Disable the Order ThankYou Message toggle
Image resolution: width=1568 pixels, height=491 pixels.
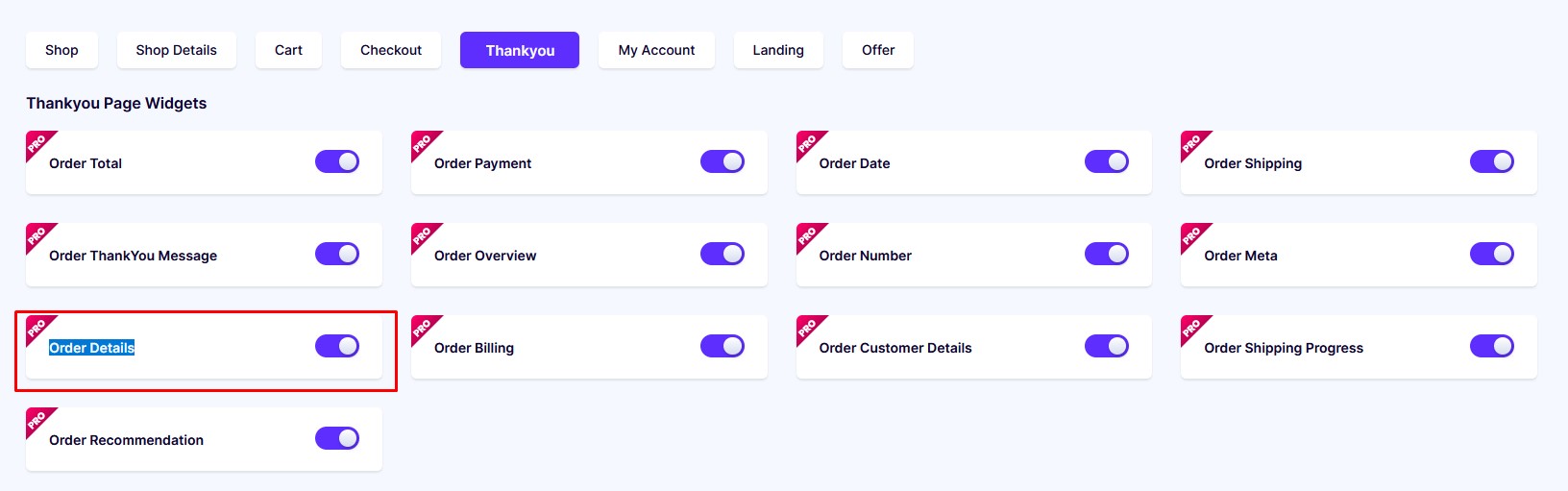[x=337, y=254]
